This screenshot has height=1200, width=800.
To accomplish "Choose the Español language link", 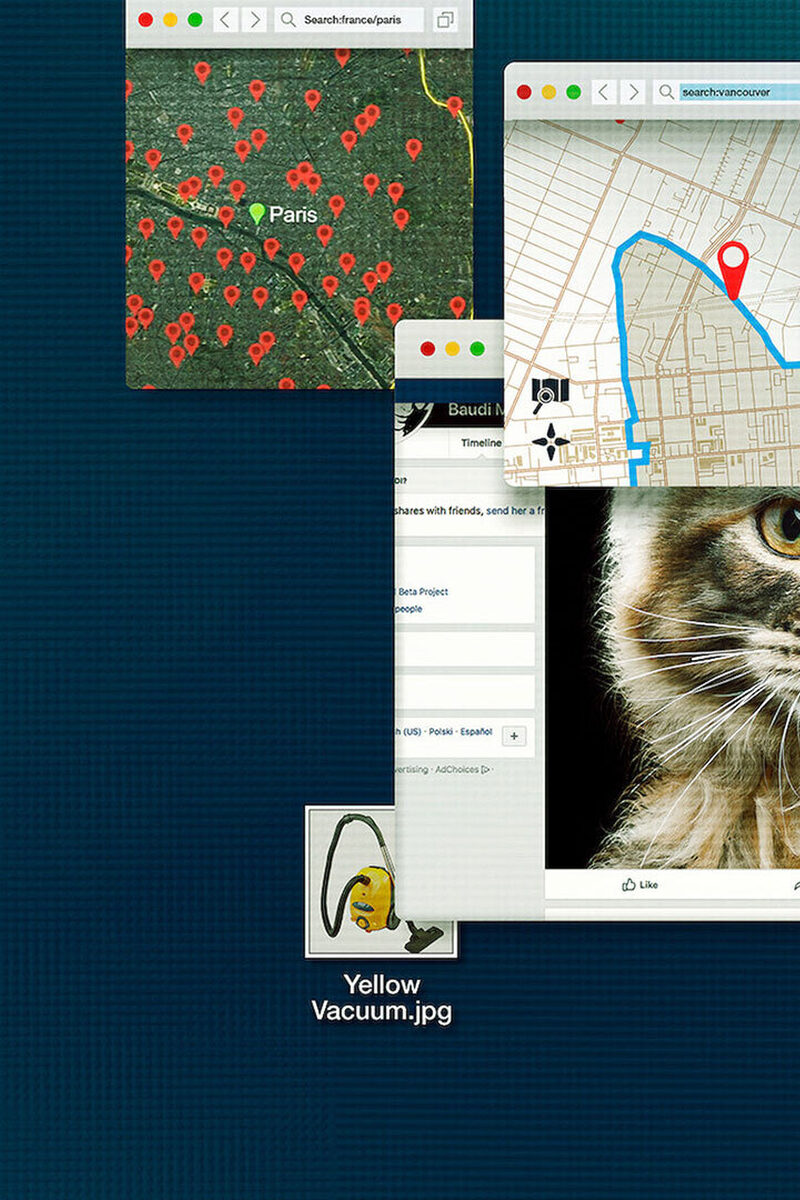I will click(476, 732).
